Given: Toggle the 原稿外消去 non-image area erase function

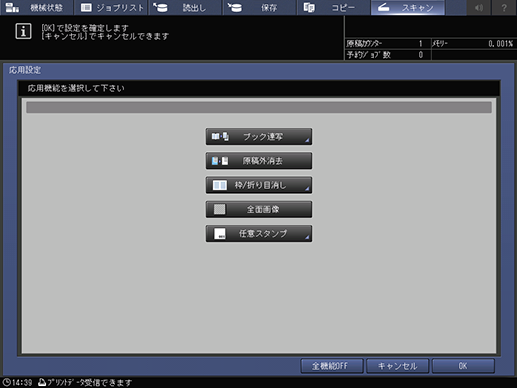Looking at the screenshot, I should (259, 161).
